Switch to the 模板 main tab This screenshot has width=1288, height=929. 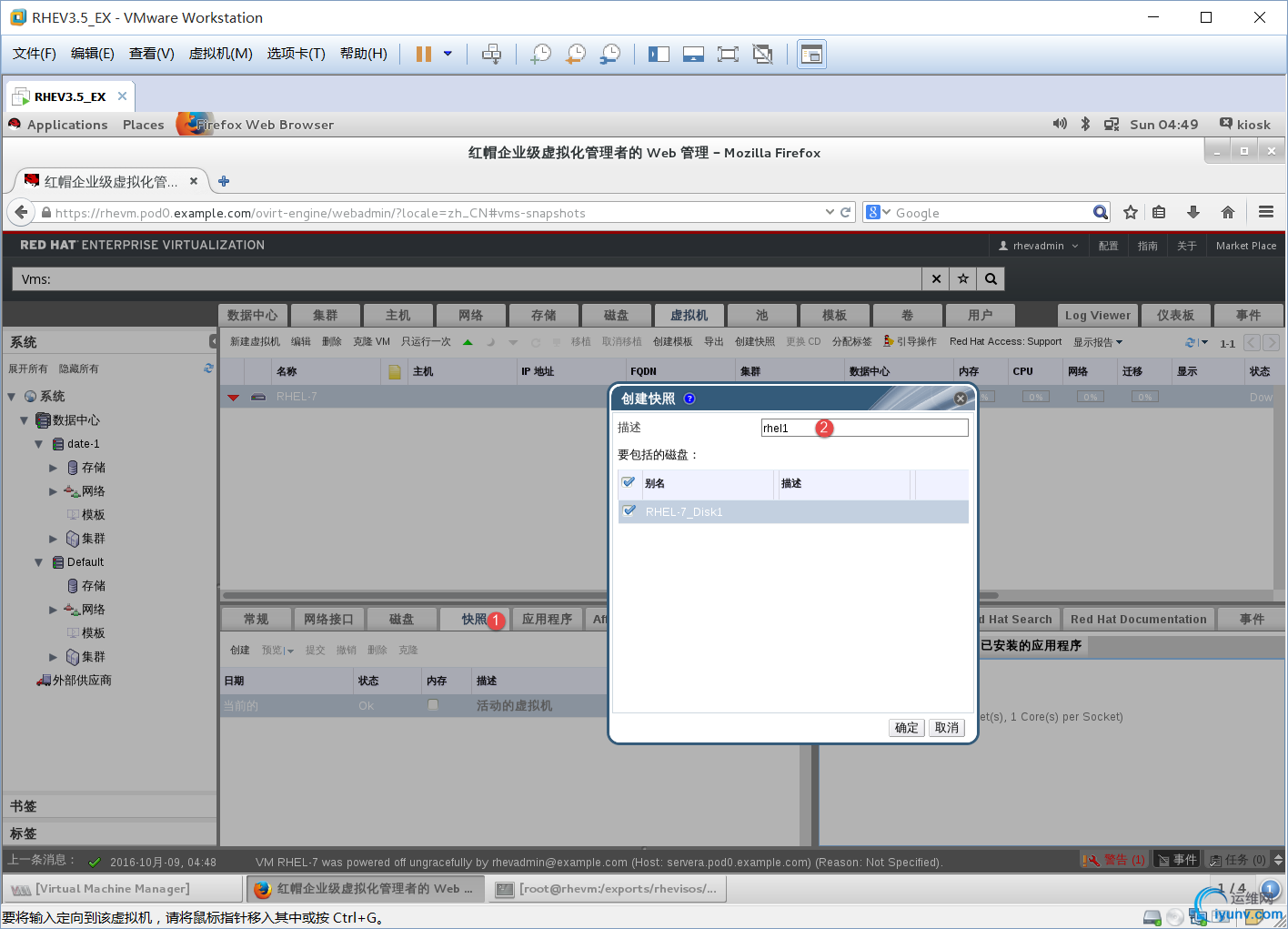tap(835, 315)
